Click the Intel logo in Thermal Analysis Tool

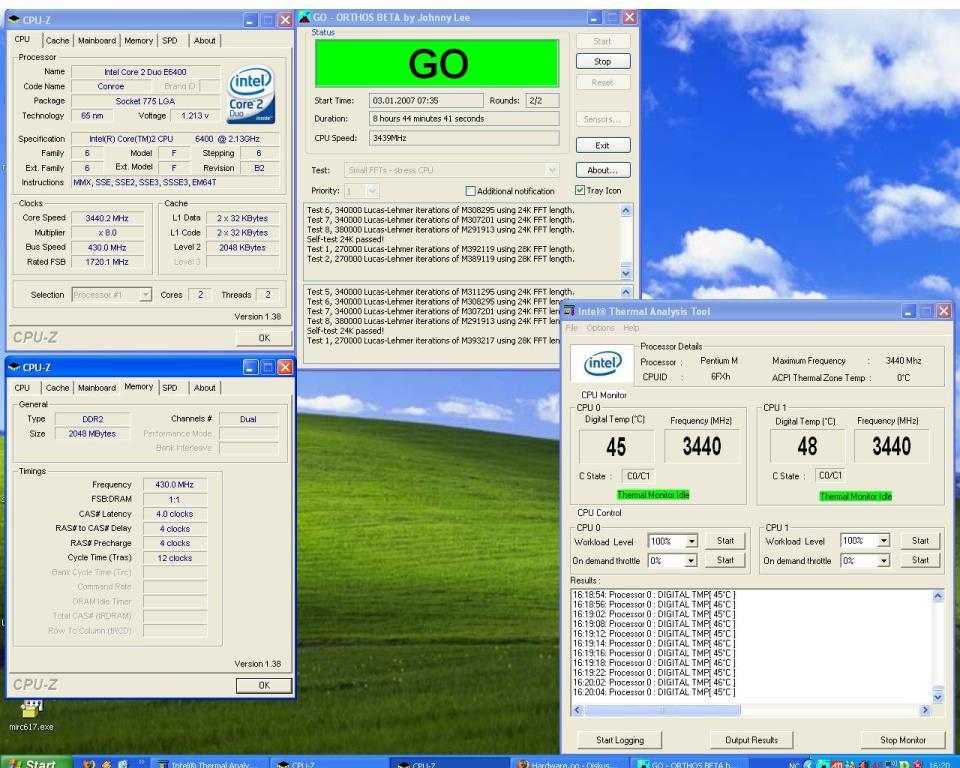tap(602, 364)
